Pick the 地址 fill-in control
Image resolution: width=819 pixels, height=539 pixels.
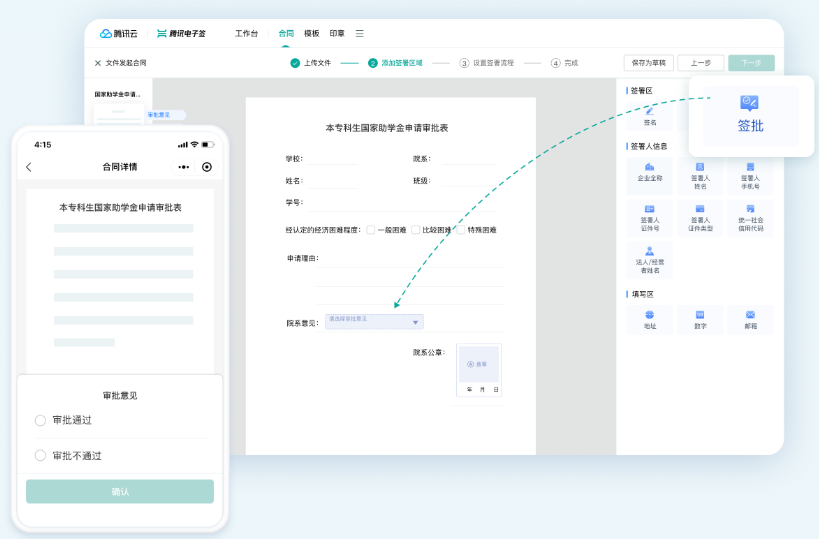650,320
